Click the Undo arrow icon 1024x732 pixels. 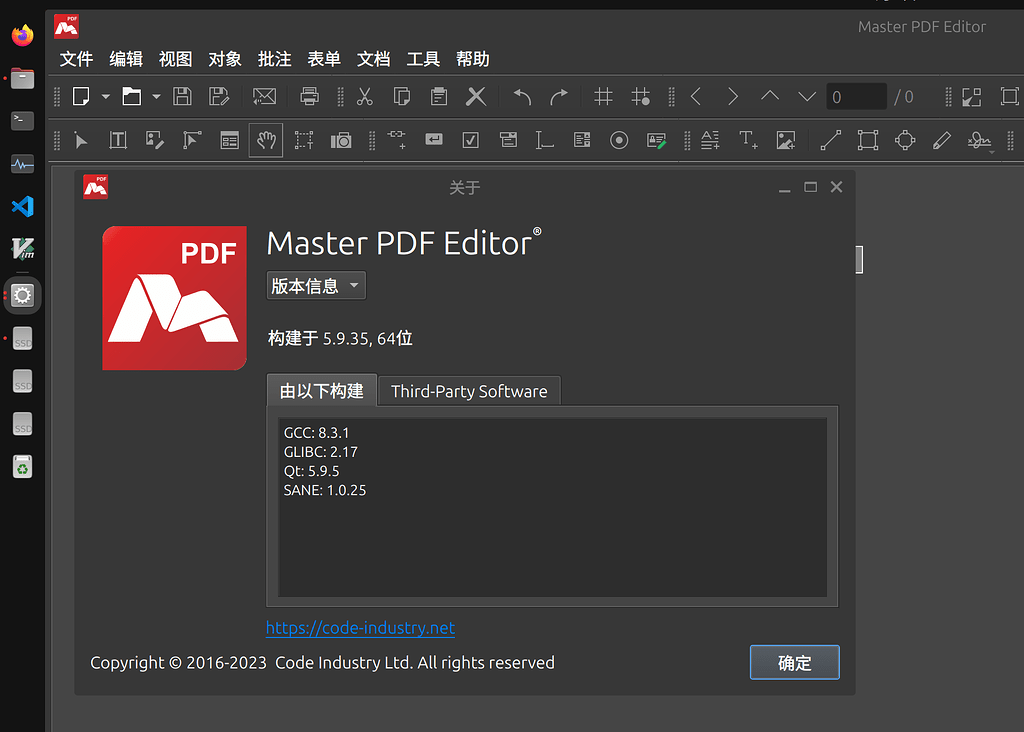(522, 97)
